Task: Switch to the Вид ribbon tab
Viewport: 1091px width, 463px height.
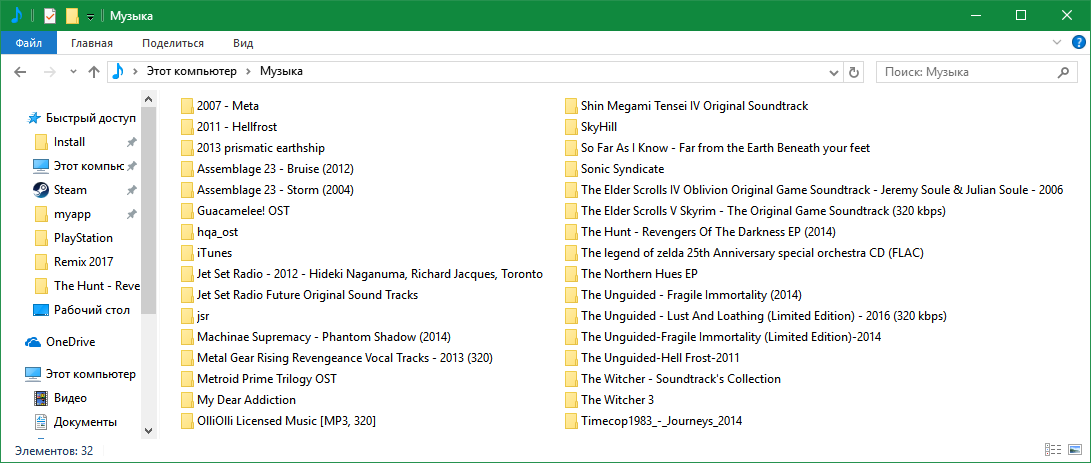Action: (243, 43)
